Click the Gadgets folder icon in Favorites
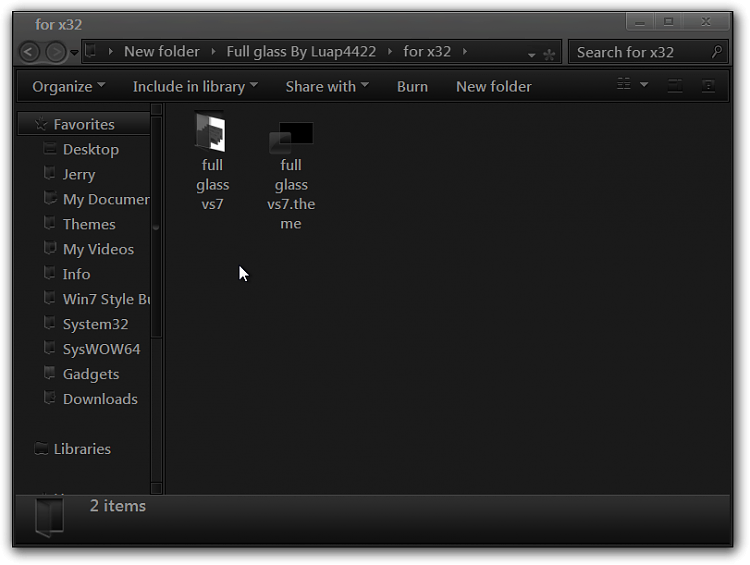 [49, 373]
